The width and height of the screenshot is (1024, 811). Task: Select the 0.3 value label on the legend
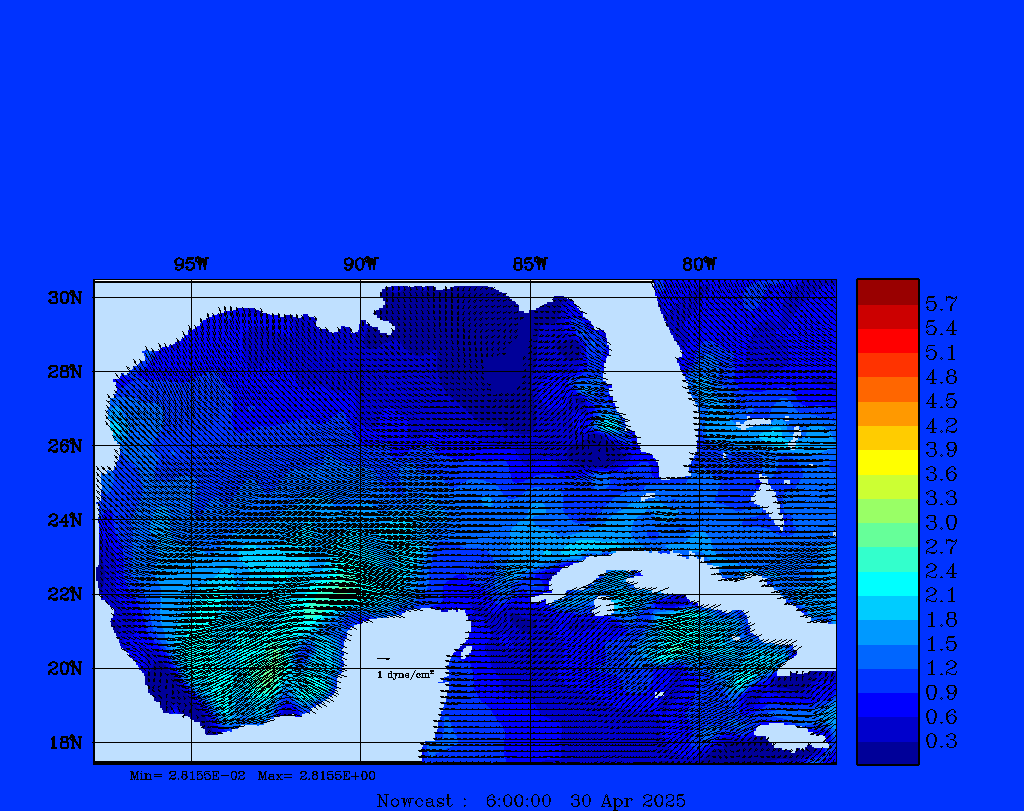tap(941, 741)
